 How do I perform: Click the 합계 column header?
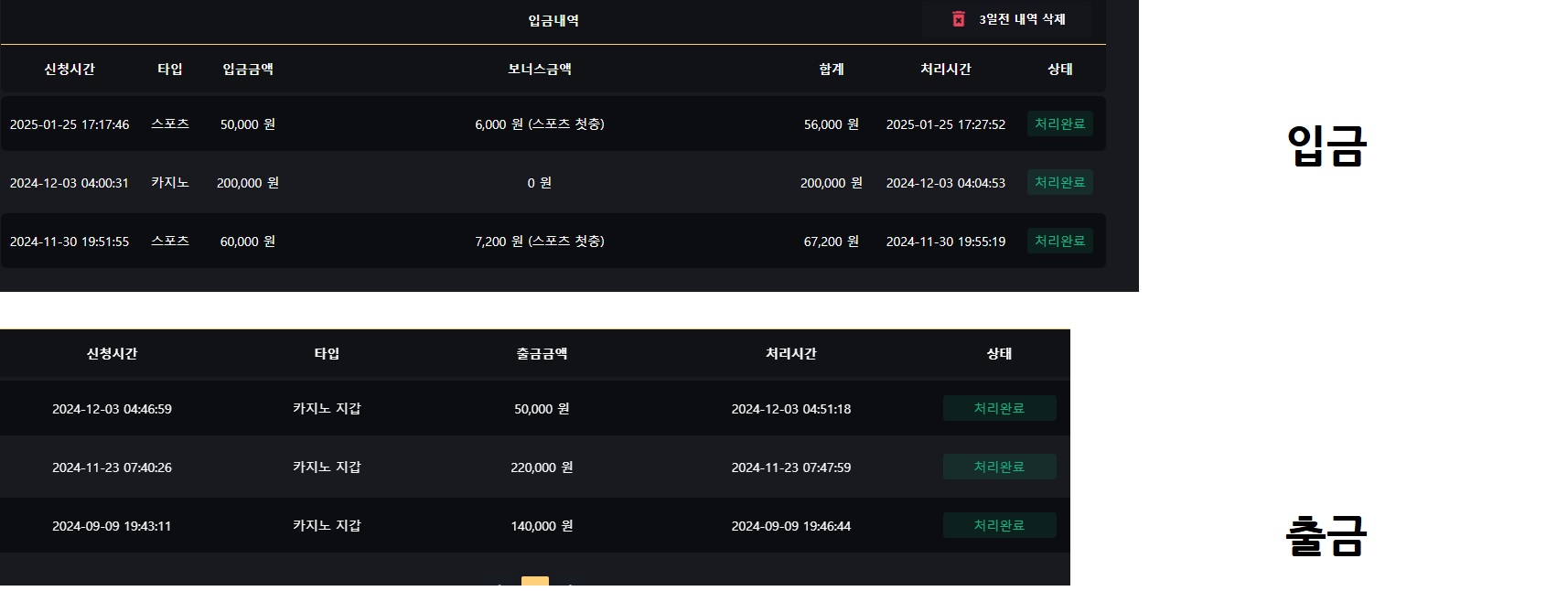click(x=832, y=70)
